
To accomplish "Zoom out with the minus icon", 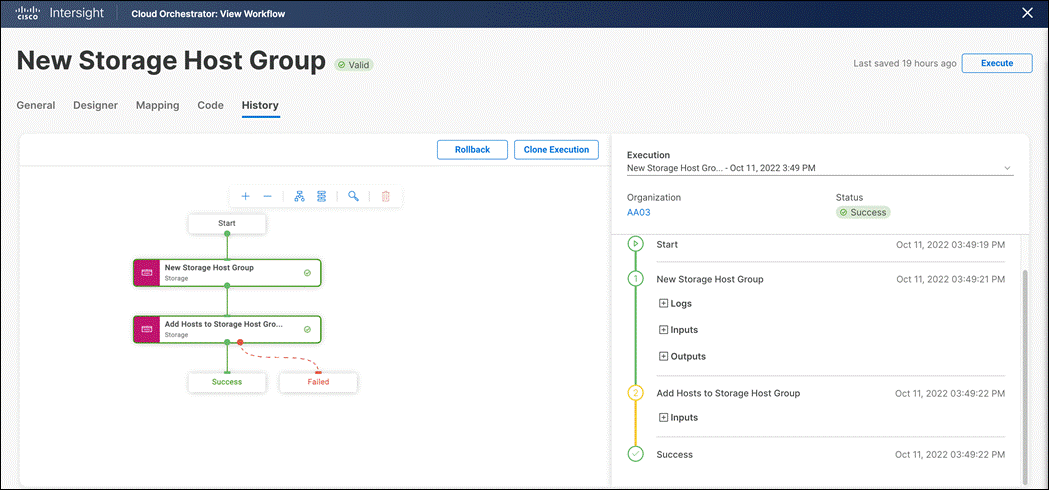I will click(x=268, y=197).
